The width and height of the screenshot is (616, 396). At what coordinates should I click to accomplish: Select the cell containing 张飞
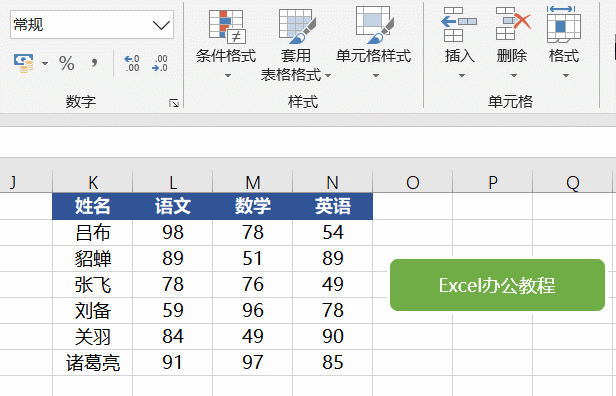coord(93,284)
